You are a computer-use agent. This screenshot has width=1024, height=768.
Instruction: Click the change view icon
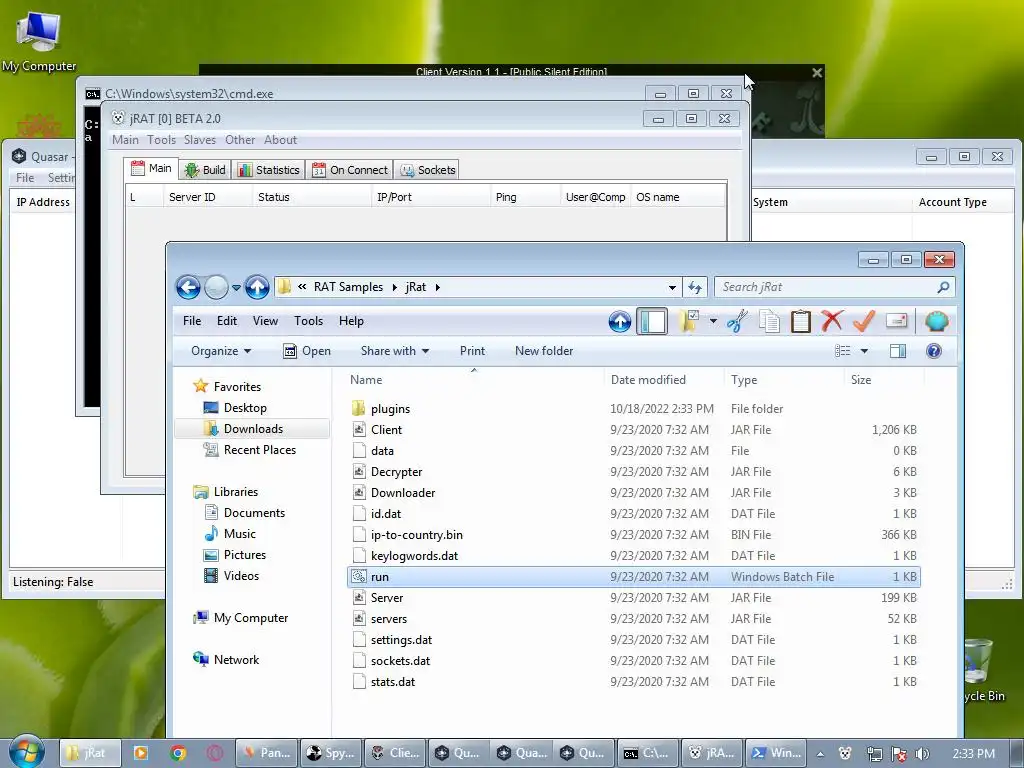[x=842, y=351]
